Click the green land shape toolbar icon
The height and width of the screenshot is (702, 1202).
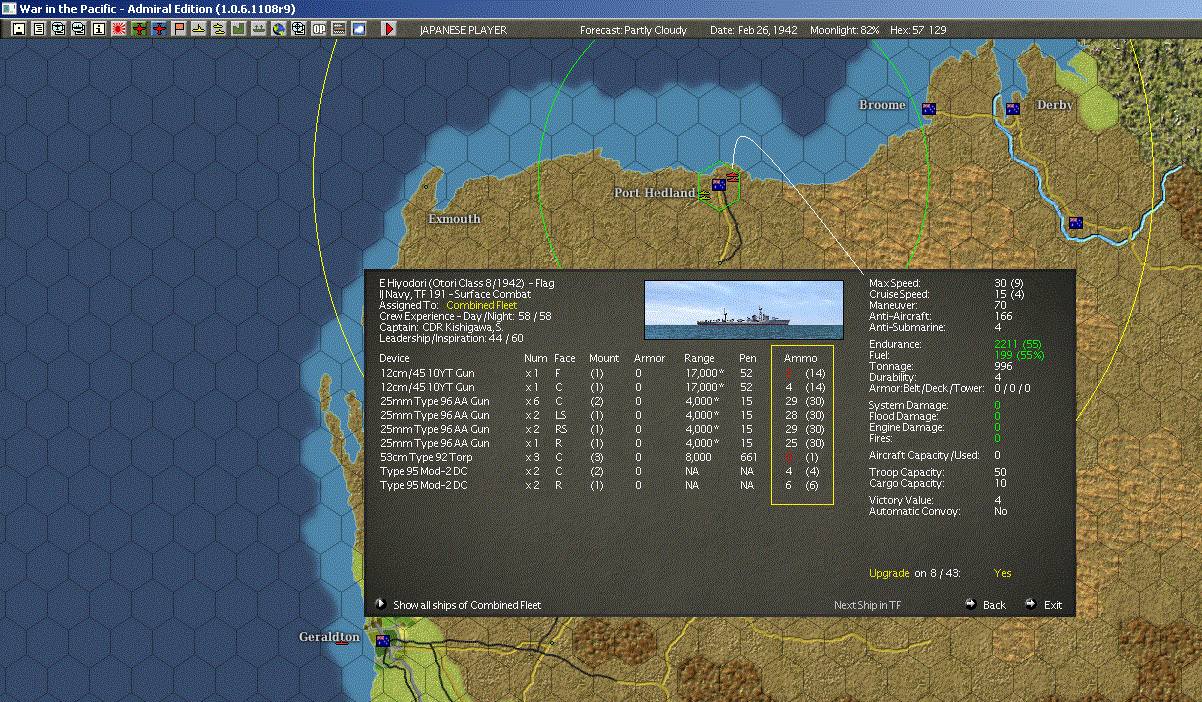[x=238, y=29]
